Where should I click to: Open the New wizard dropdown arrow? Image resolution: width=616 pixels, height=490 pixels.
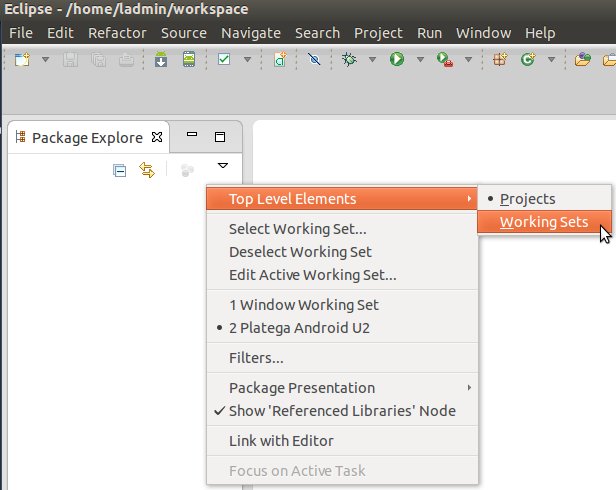click(x=46, y=60)
